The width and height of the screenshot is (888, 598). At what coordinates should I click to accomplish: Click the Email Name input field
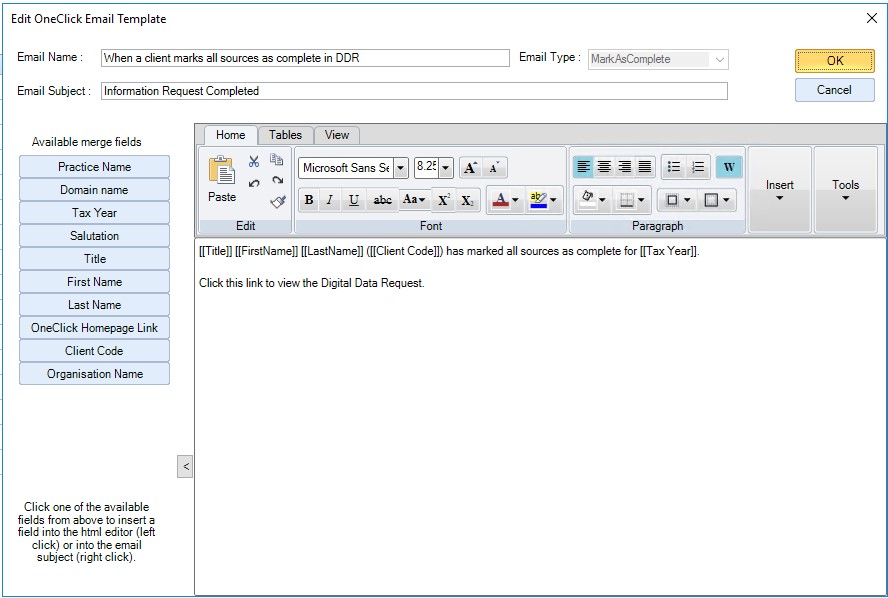pyautogui.click(x=305, y=58)
